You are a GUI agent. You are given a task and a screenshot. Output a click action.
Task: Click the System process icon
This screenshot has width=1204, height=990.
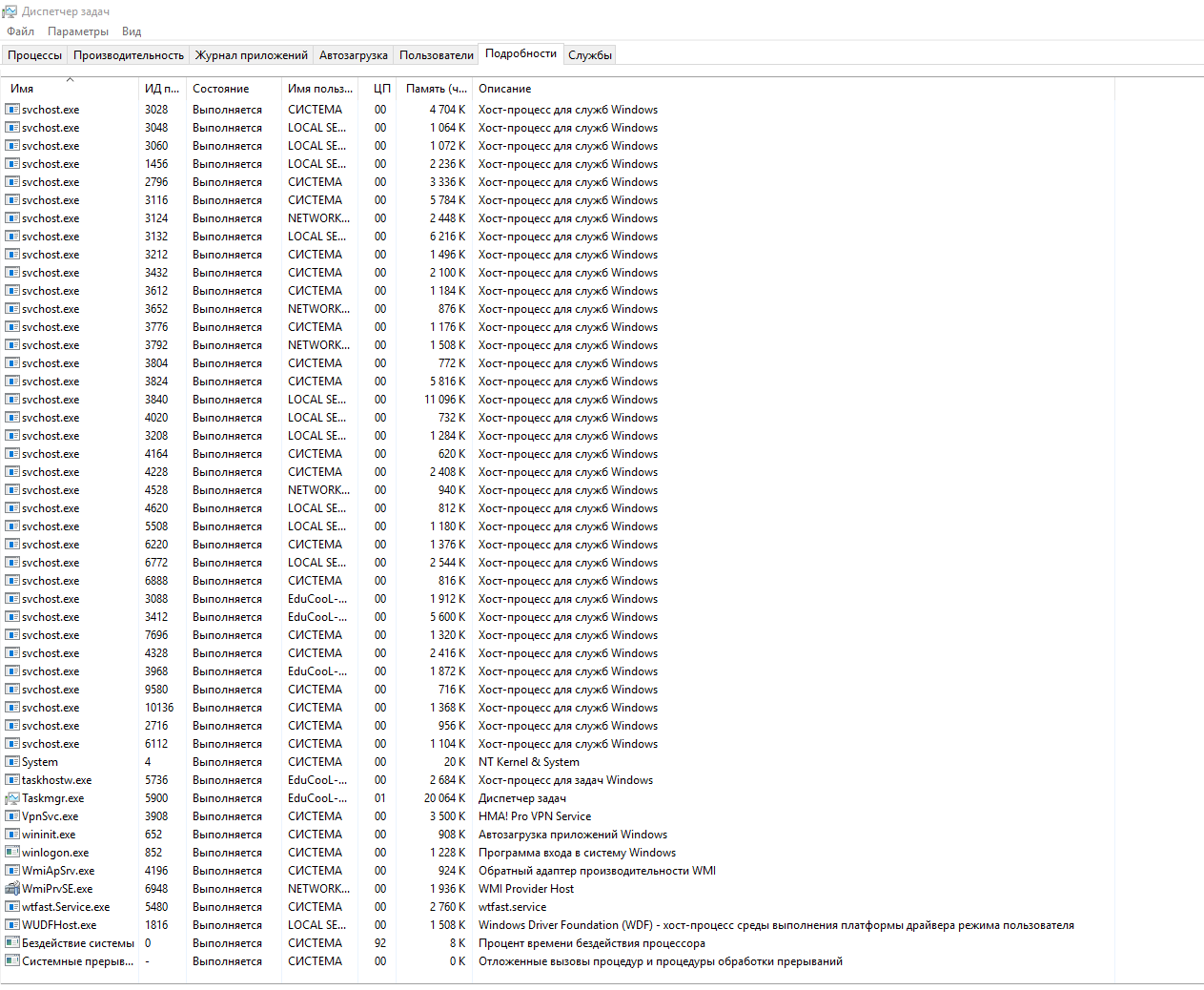(12, 762)
